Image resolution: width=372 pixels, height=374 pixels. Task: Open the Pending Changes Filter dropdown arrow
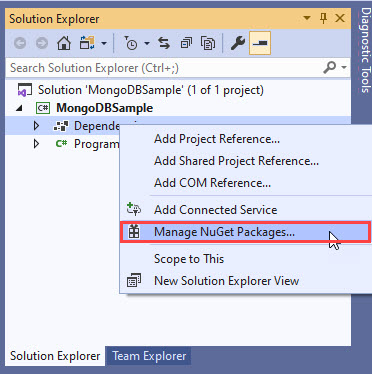tap(147, 43)
